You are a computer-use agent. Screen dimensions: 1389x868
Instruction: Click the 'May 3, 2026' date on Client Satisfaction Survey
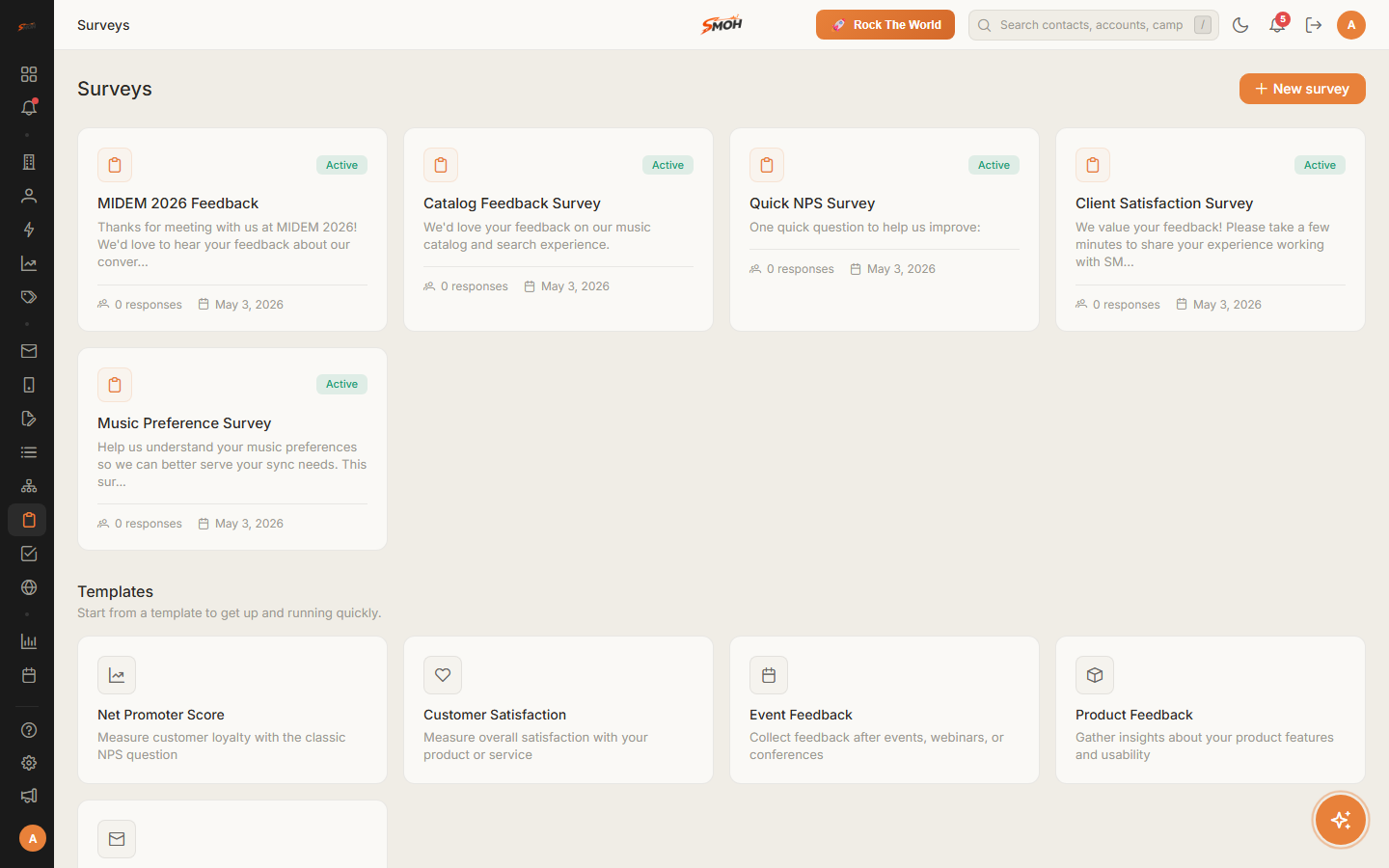coord(1219,305)
